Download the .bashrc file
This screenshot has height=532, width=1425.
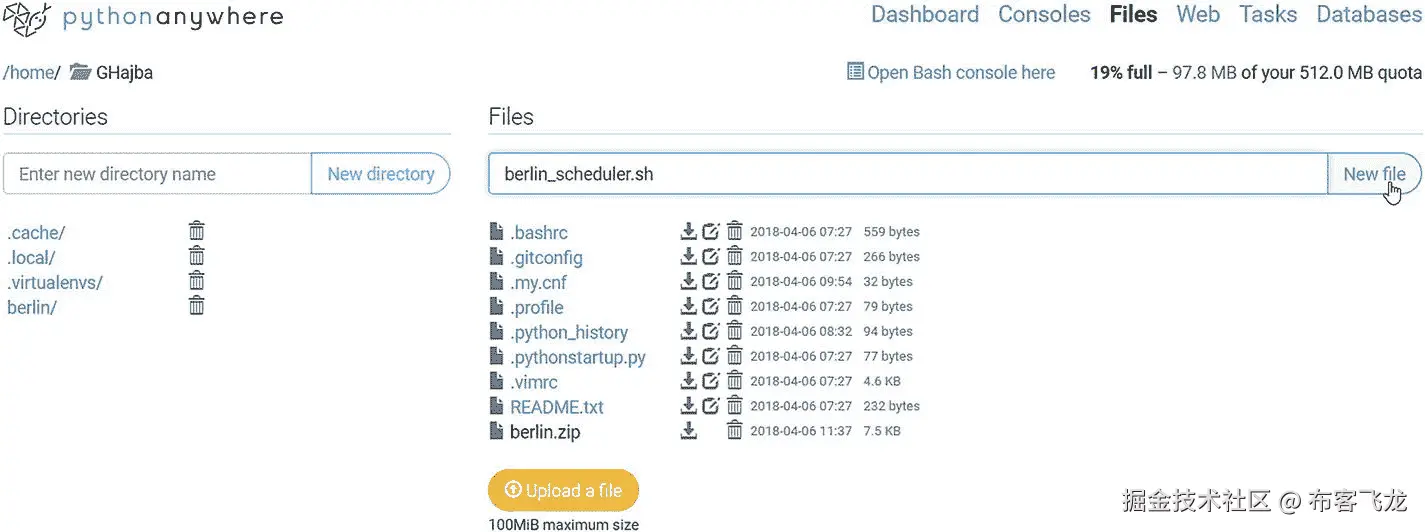click(x=688, y=231)
